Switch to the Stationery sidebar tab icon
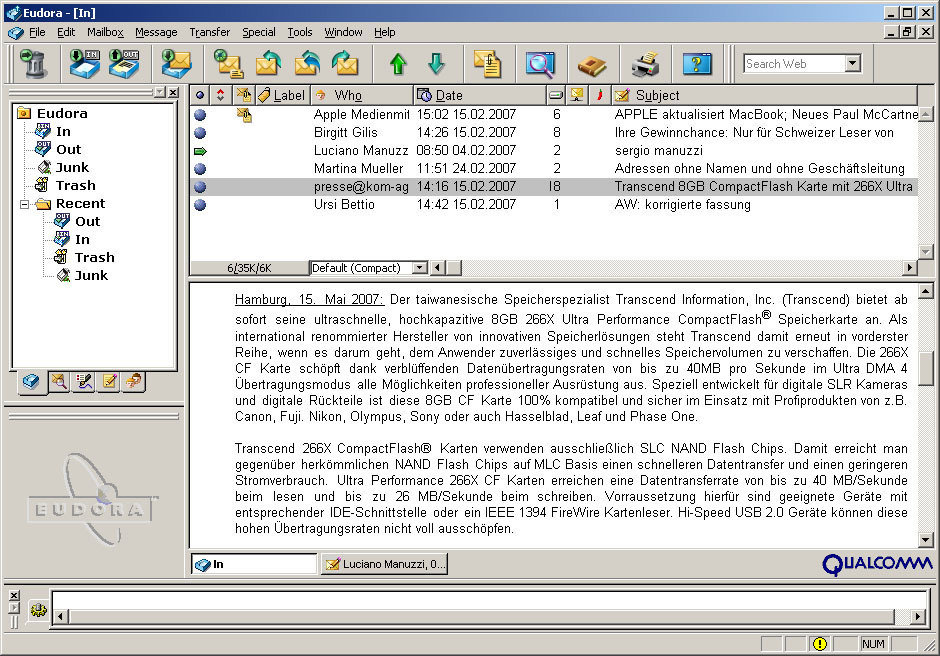940x656 pixels. (109, 381)
